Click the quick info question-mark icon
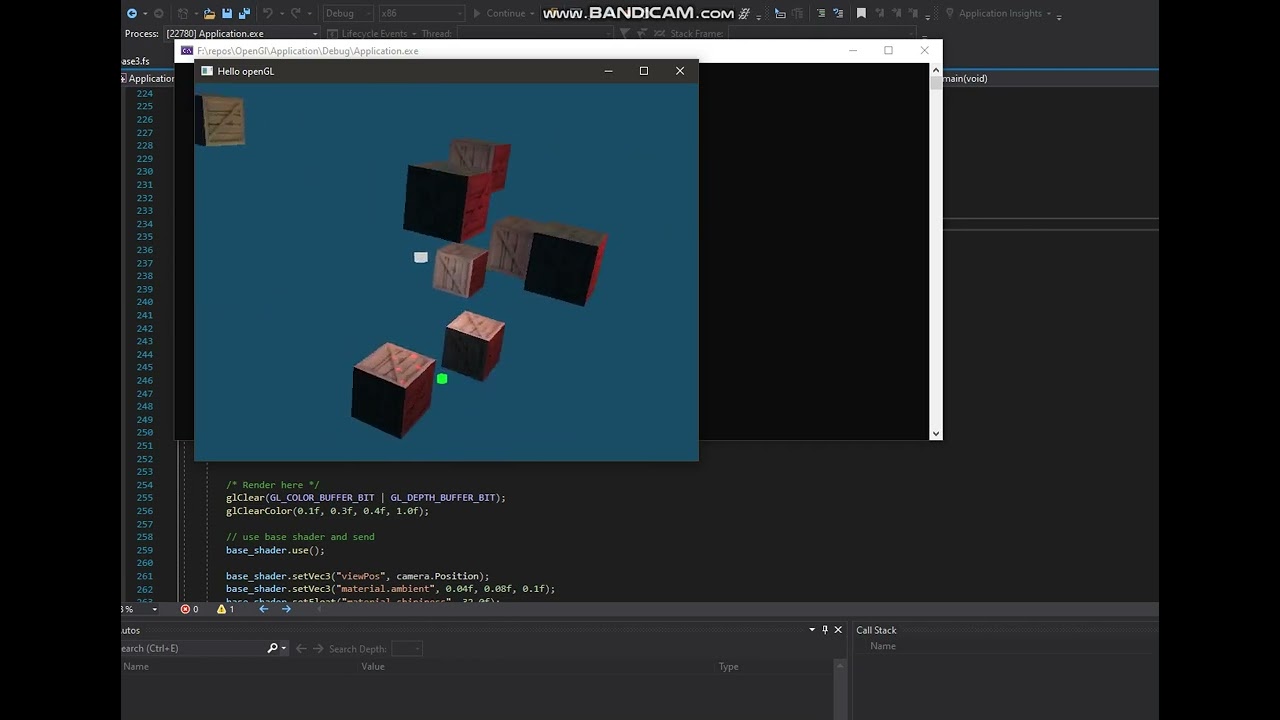This screenshot has width=1280, height=720. click(x=838, y=13)
